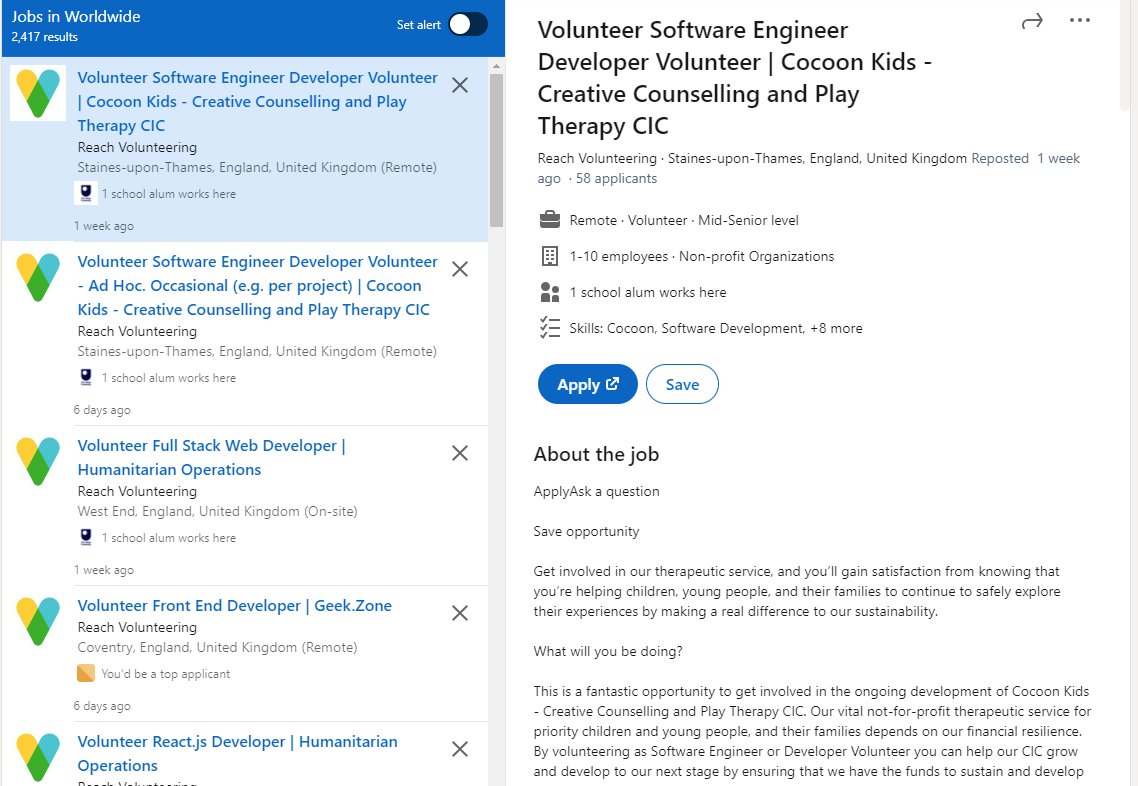Image resolution: width=1138 pixels, height=786 pixels.
Task: Click the job list scrollbar thumb
Action: 496,150
